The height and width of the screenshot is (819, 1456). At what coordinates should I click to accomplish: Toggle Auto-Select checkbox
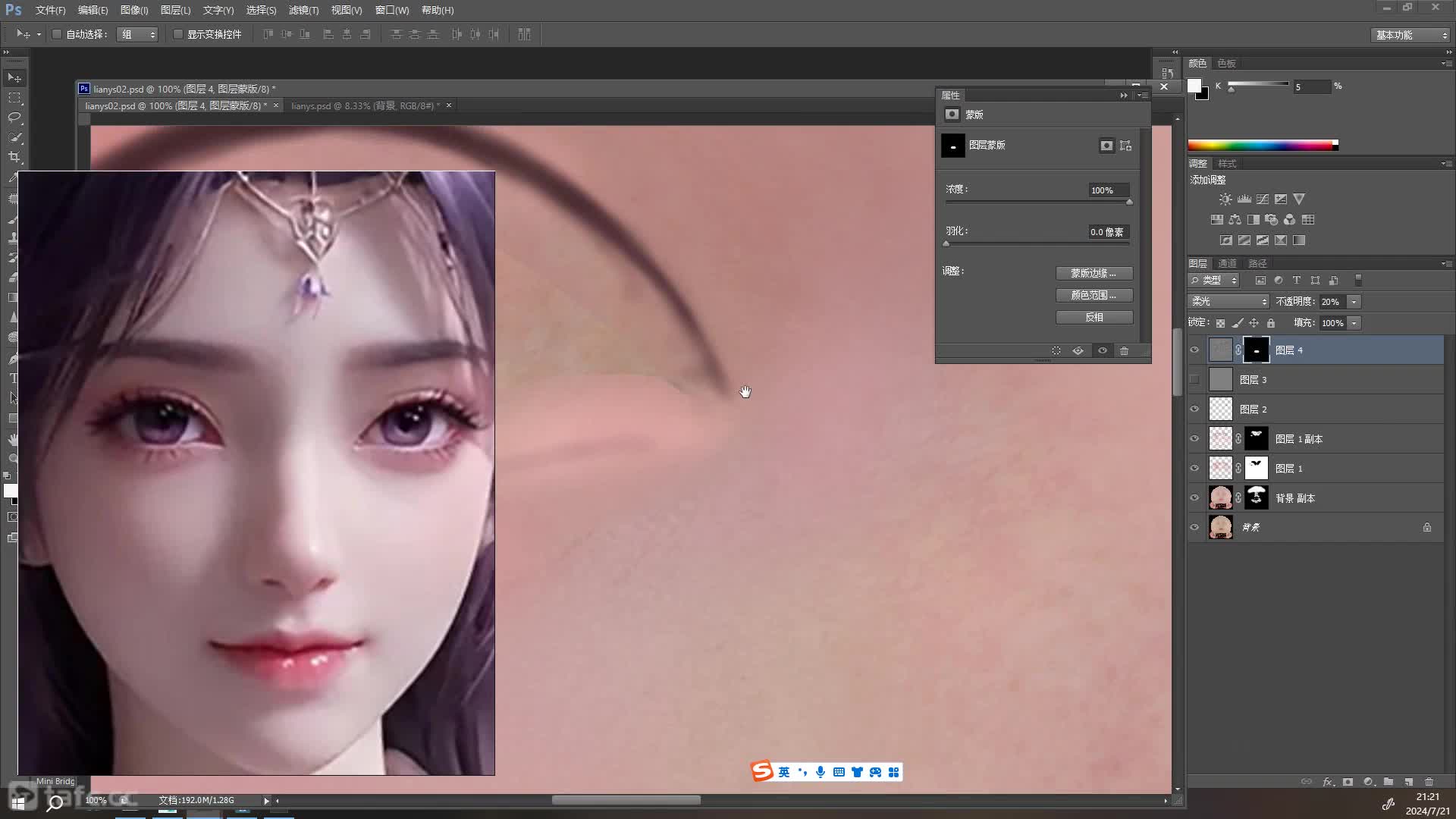tap(57, 34)
